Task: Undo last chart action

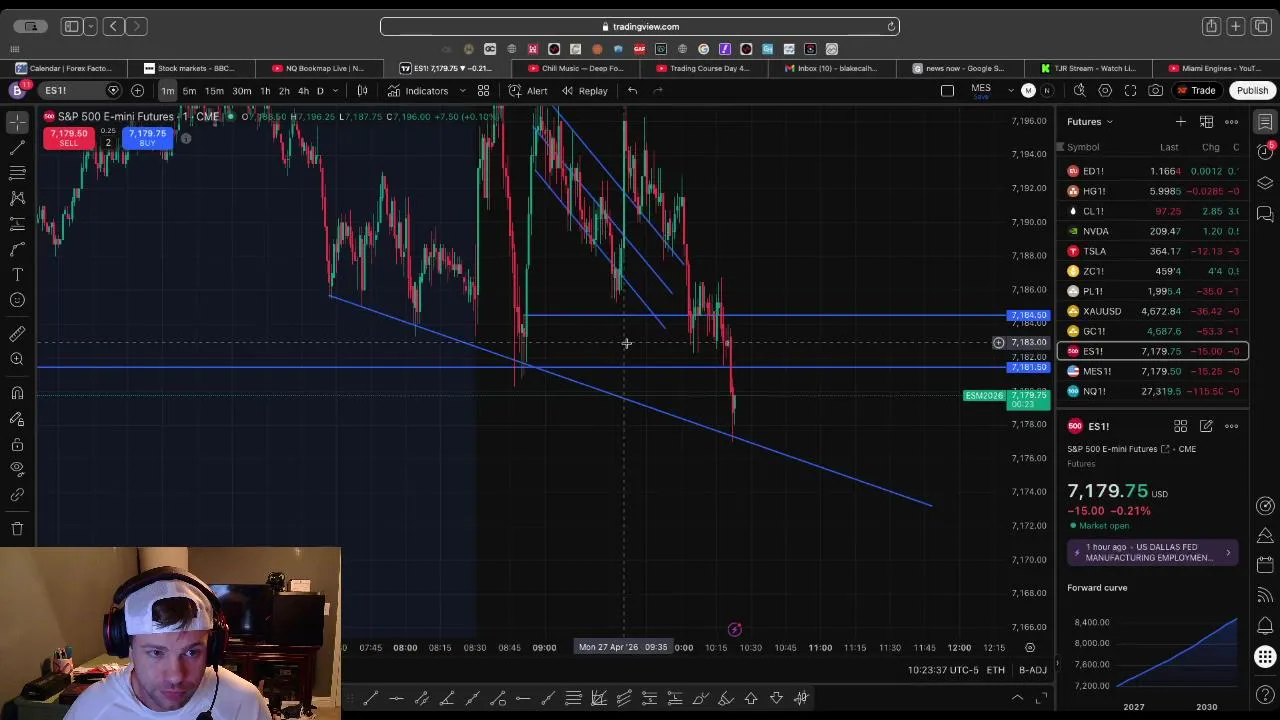Action: [632, 91]
